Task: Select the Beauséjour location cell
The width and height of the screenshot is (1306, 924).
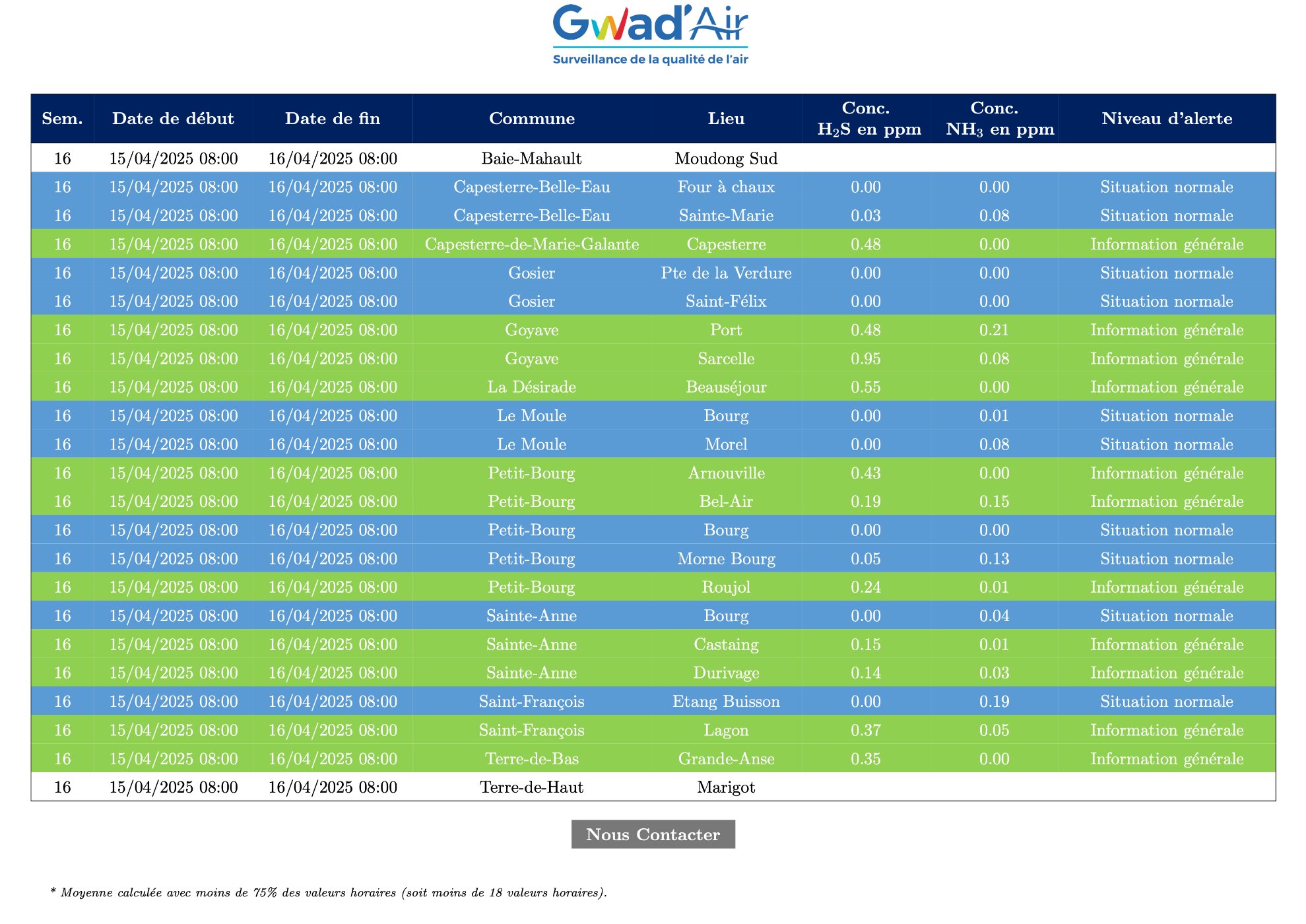Action: tap(726, 387)
